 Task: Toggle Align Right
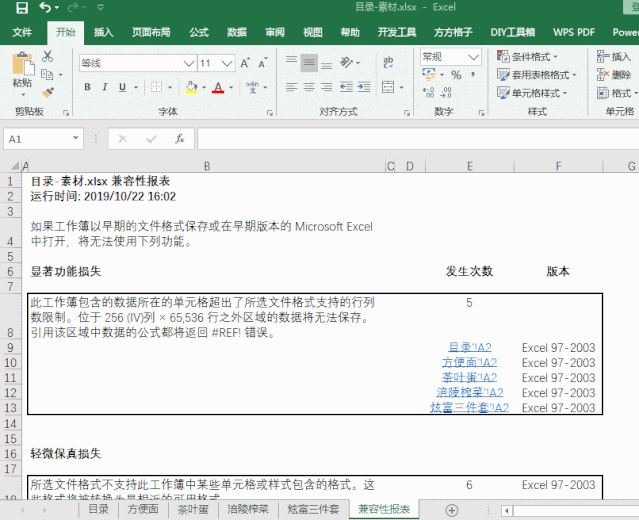point(326,87)
